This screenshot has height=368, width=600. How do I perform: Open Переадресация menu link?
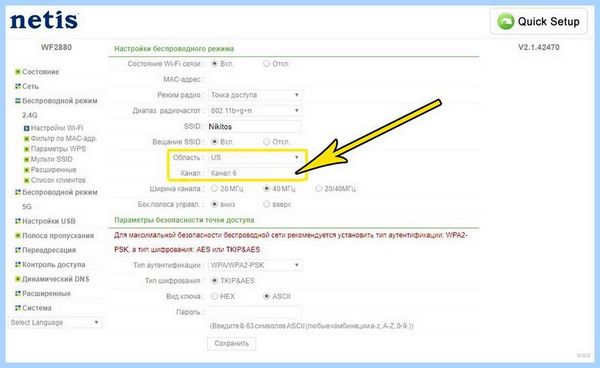(49, 250)
